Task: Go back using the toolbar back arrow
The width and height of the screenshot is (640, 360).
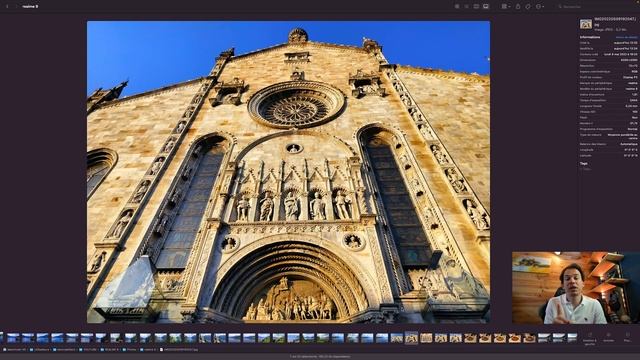Action: [x=7, y=7]
